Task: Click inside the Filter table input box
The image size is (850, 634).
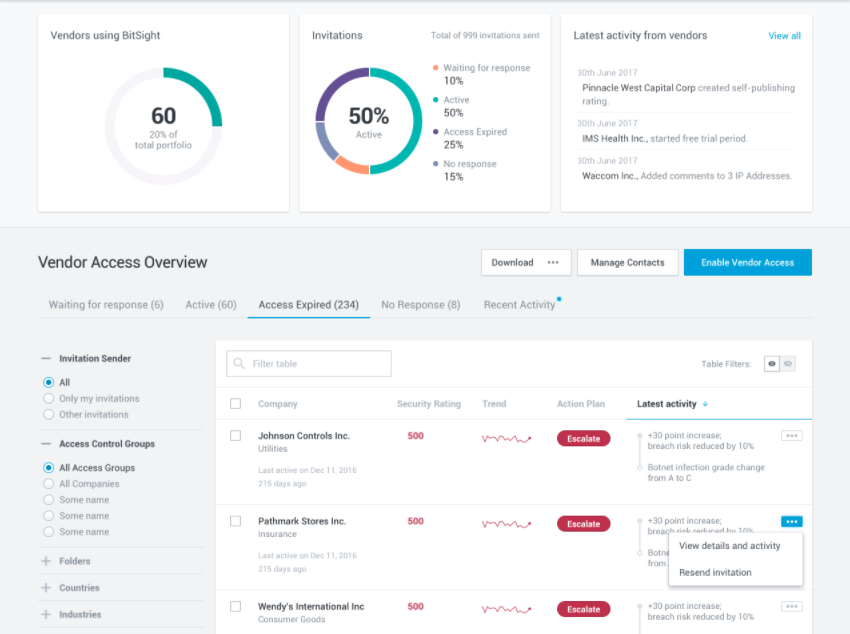Action: click(x=310, y=363)
